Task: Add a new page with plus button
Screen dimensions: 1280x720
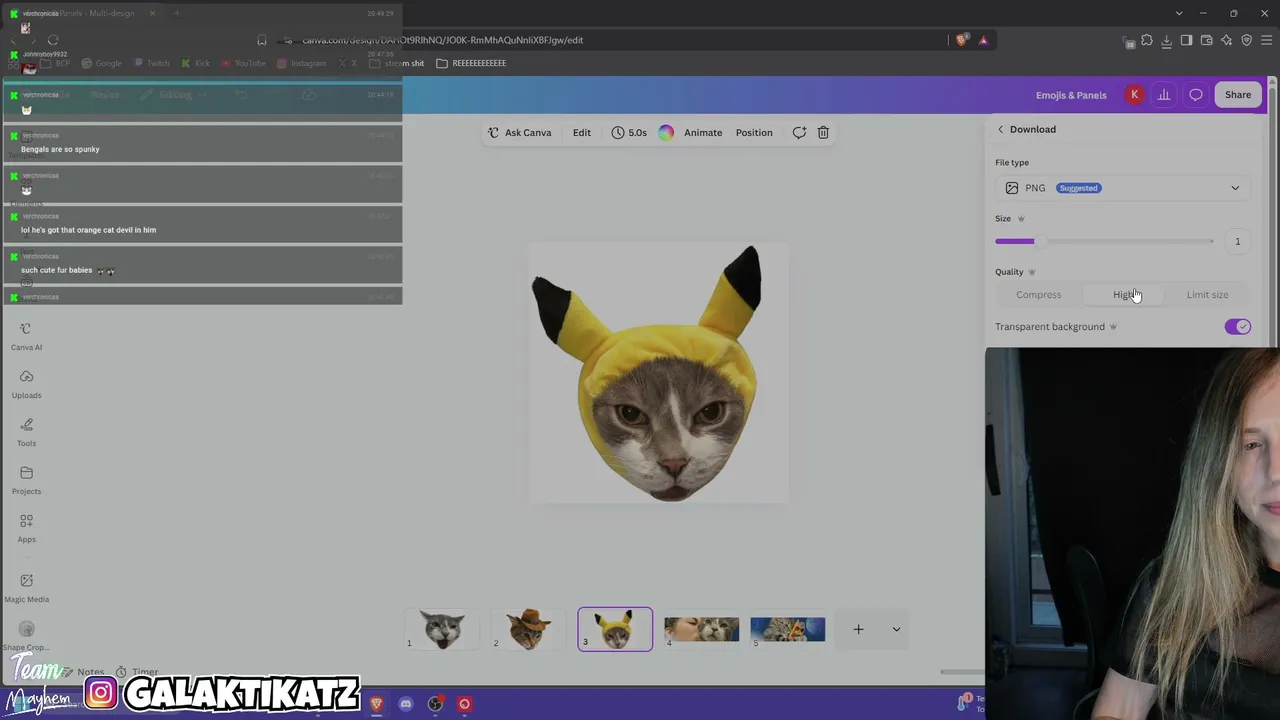Action: pos(858,629)
